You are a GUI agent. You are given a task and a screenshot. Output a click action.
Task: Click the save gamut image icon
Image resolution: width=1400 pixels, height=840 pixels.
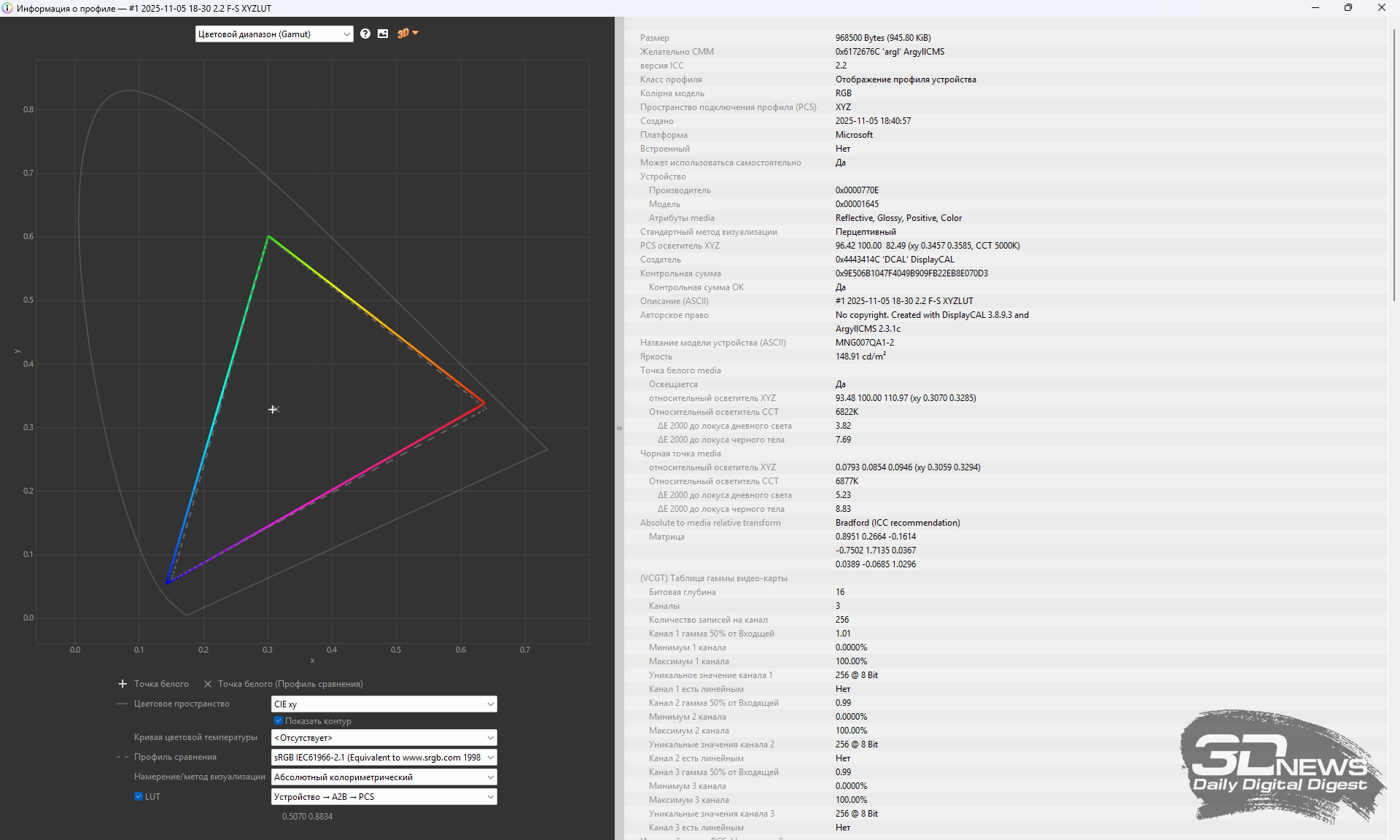(383, 34)
